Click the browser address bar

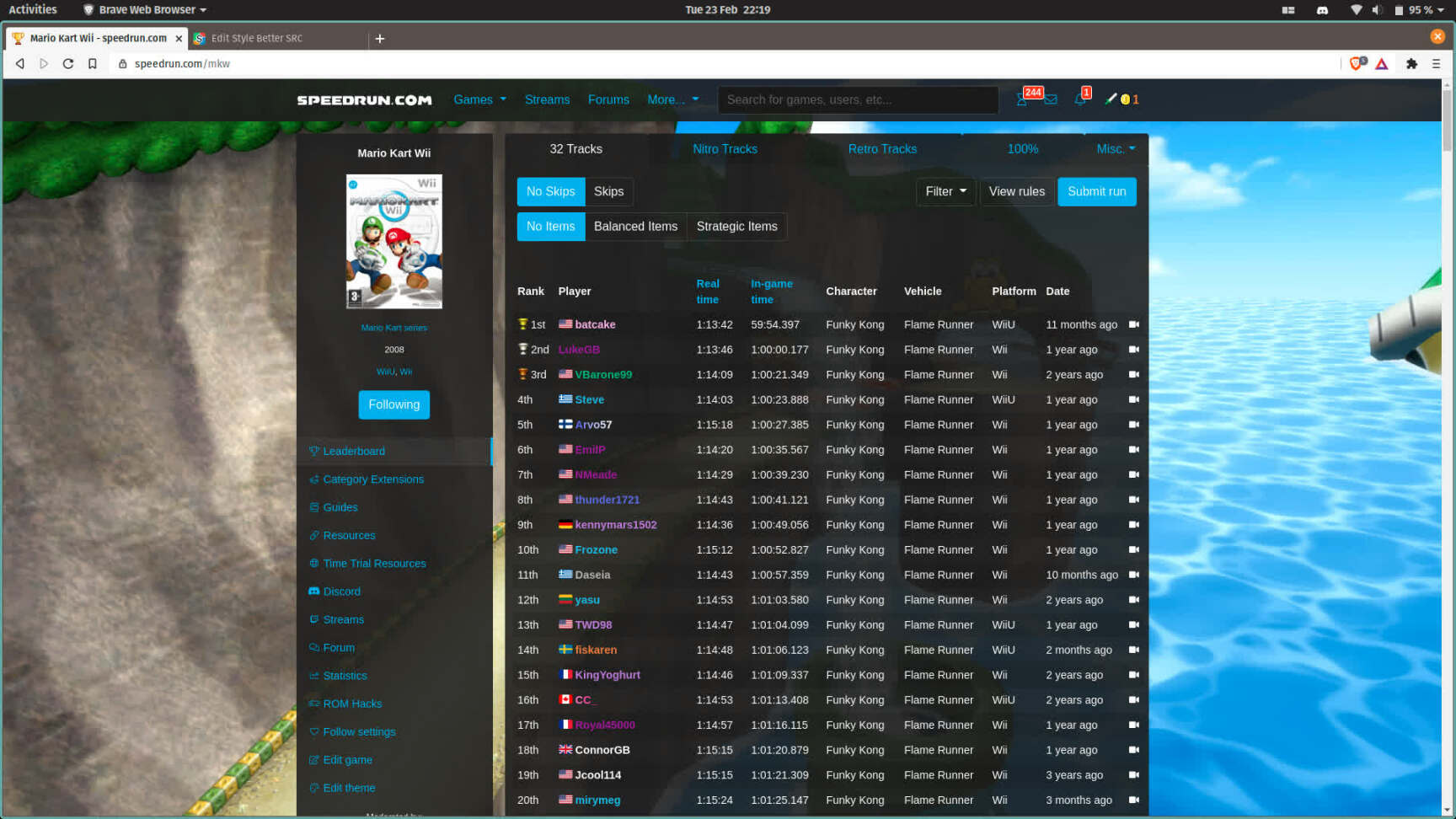(725, 64)
